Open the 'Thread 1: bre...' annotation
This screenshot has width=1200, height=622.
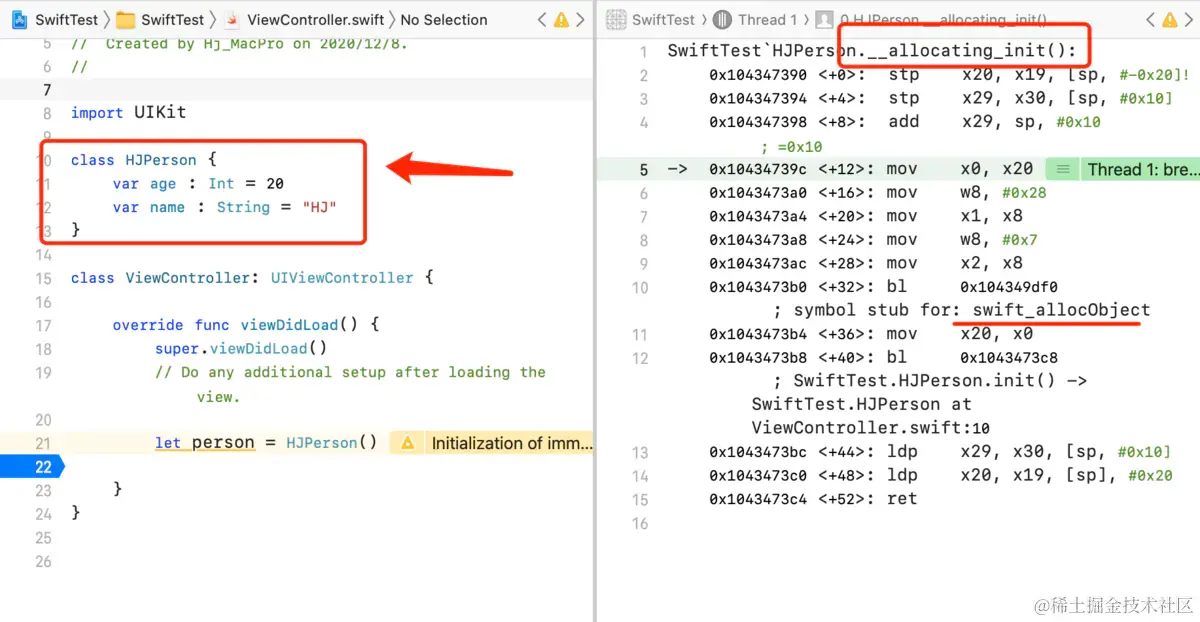(1141, 169)
